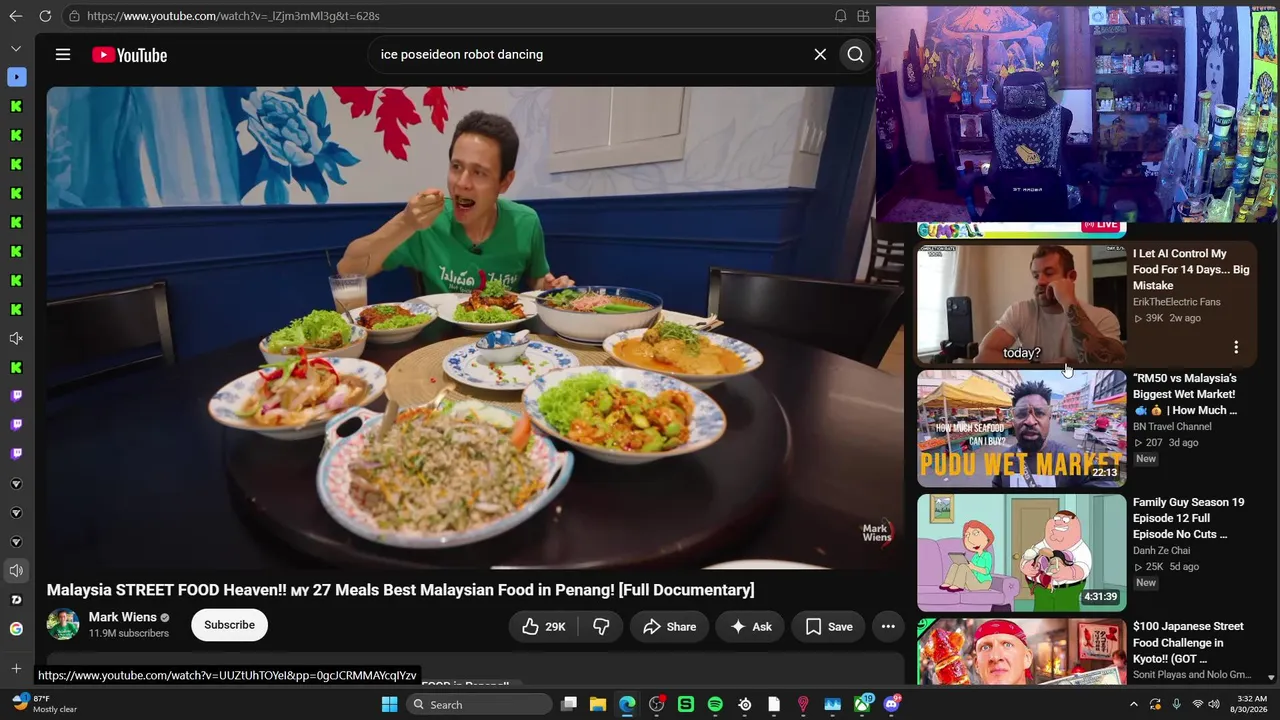Open title 'I Let AI Control My Food'
1280x720 pixels.
point(1191,269)
